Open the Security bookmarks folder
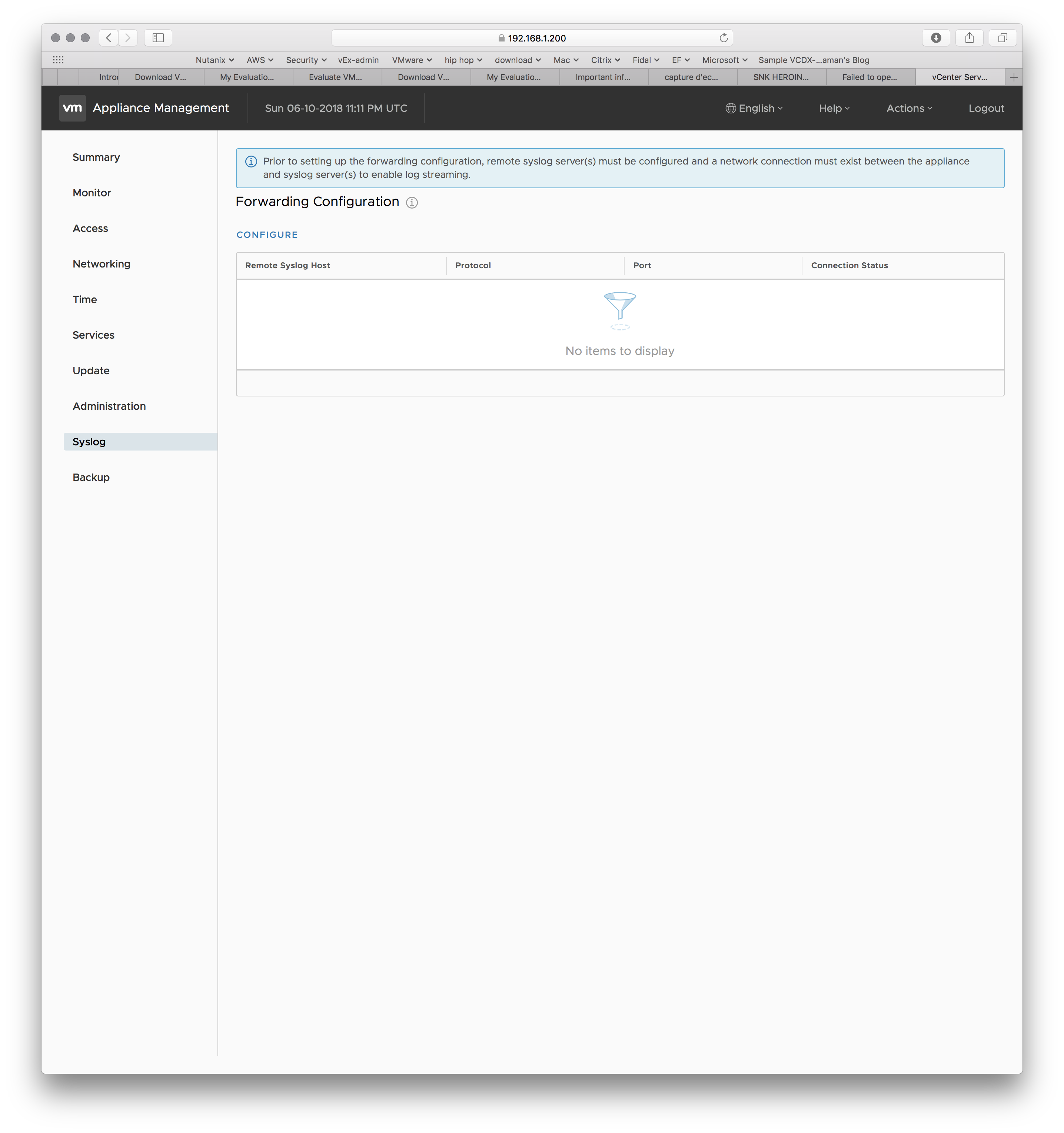Image resolution: width=1064 pixels, height=1133 pixels. pos(306,60)
